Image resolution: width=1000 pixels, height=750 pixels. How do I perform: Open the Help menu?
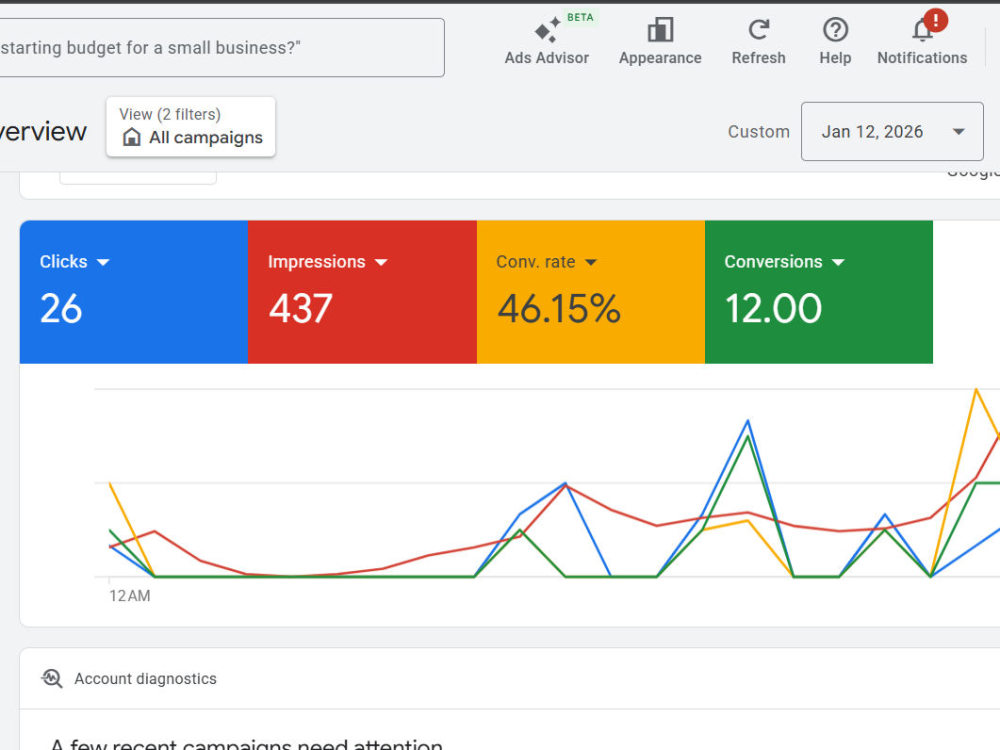(x=835, y=42)
